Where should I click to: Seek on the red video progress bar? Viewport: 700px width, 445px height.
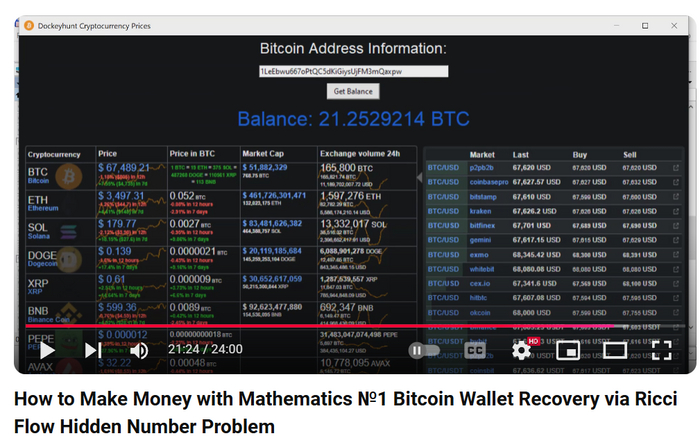pos(355,326)
